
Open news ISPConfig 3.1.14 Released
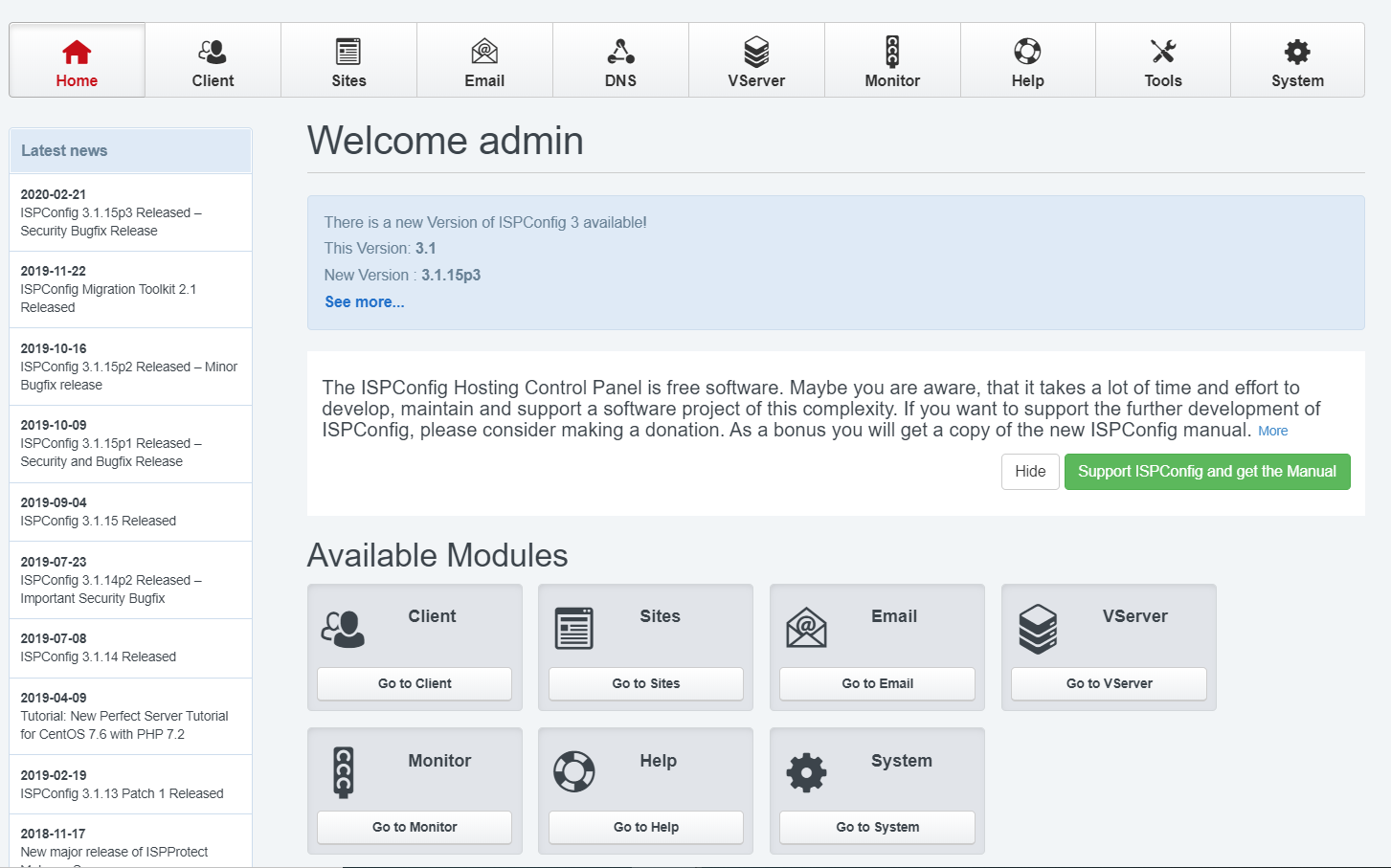[99, 657]
